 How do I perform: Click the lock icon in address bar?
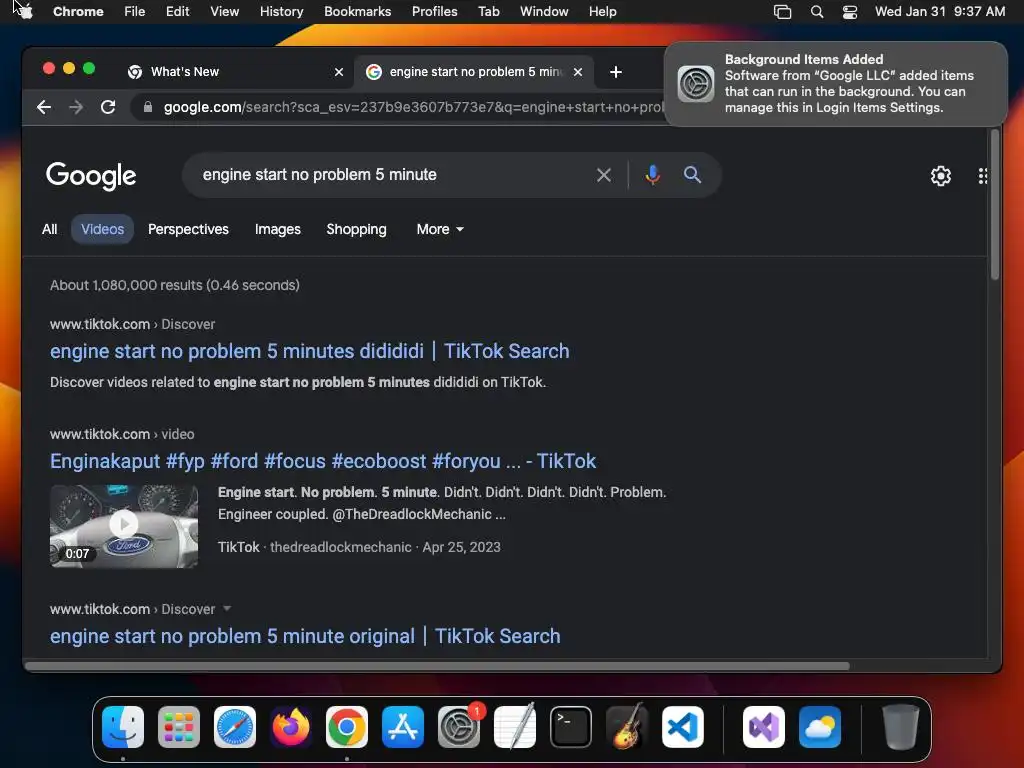pos(148,107)
